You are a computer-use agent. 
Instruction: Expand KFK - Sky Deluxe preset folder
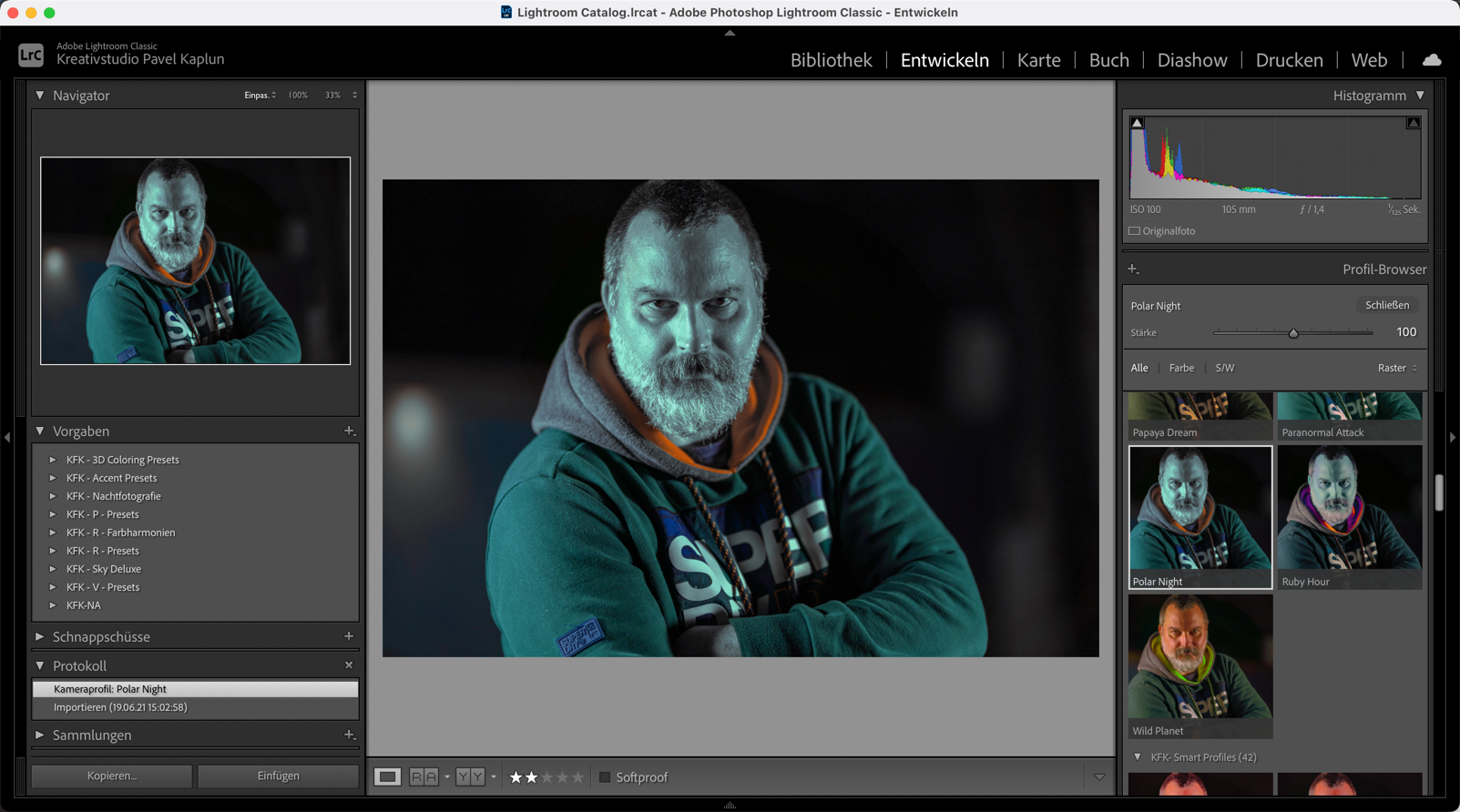(53, 569)
